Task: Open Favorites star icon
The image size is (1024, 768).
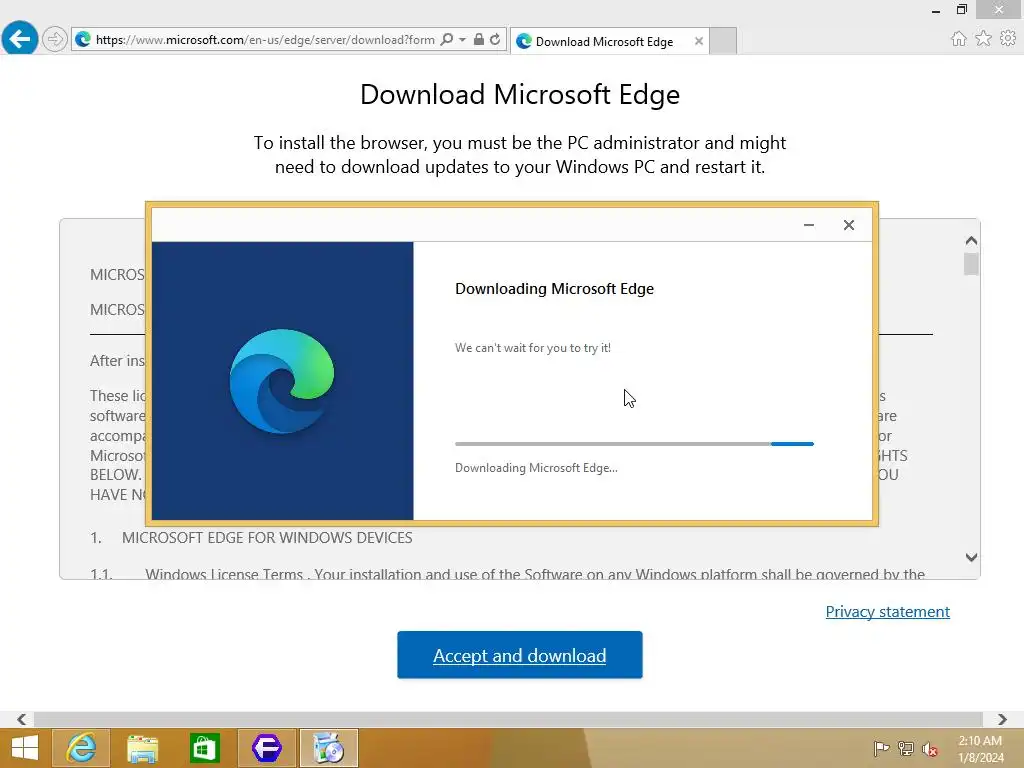Action: tap(983, 39)
